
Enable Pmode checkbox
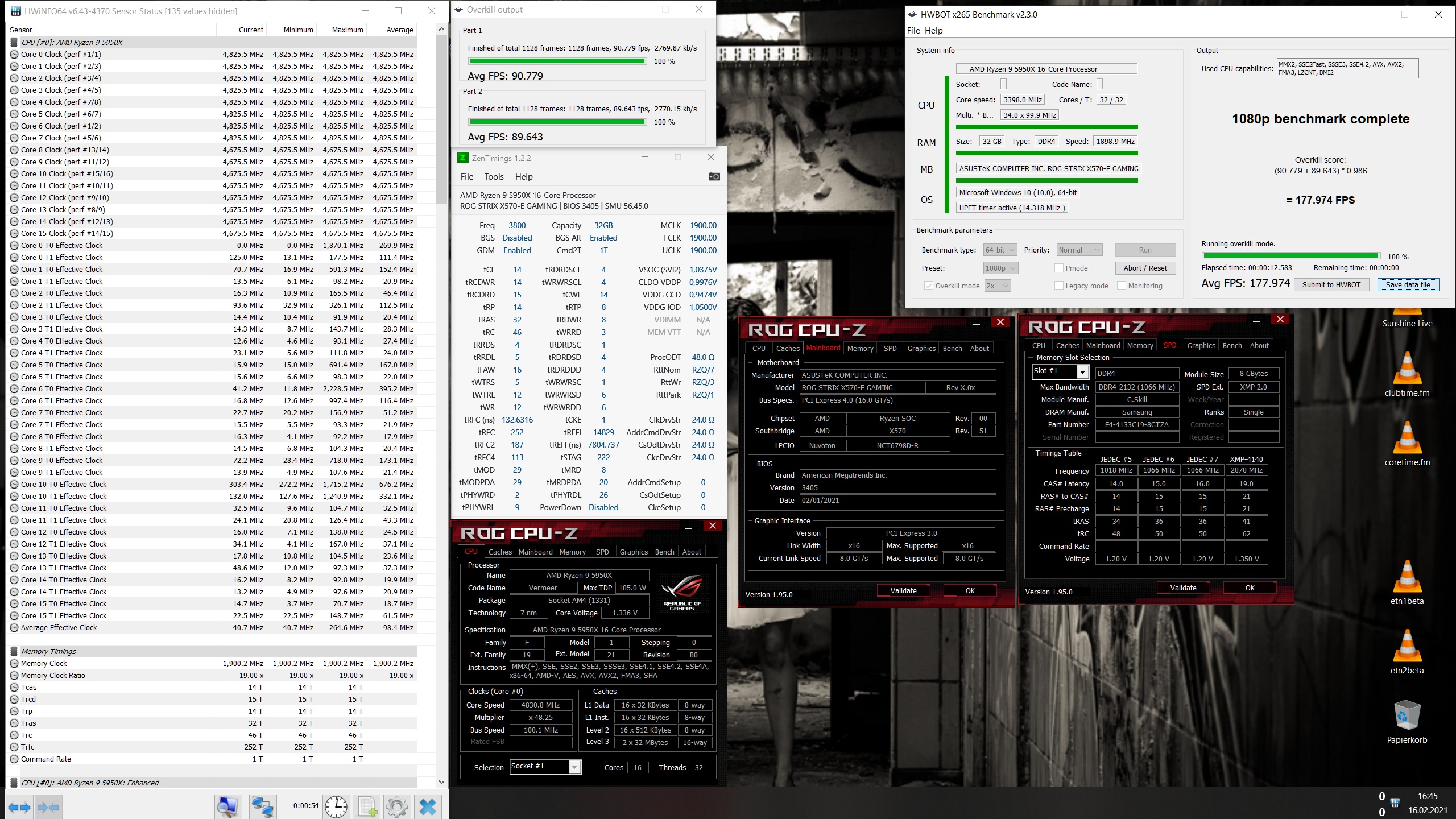click(x=1059, y=268)
